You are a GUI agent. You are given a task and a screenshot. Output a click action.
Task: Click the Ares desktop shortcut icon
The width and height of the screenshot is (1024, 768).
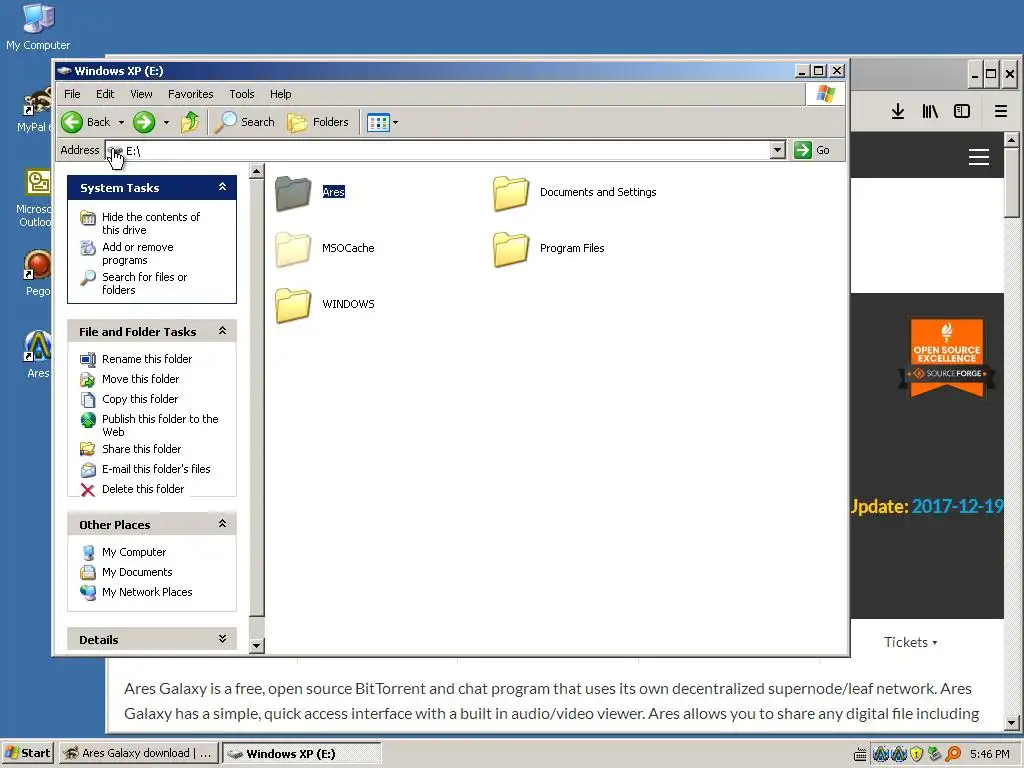[x=38, y=346]
